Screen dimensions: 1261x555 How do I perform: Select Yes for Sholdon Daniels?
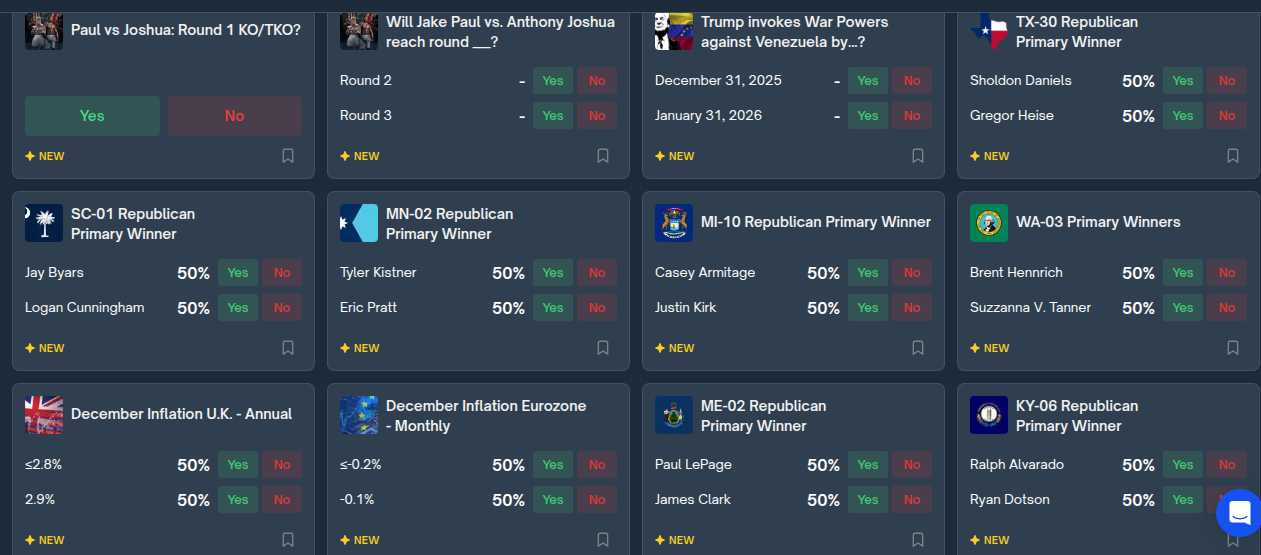point(1183,81)
